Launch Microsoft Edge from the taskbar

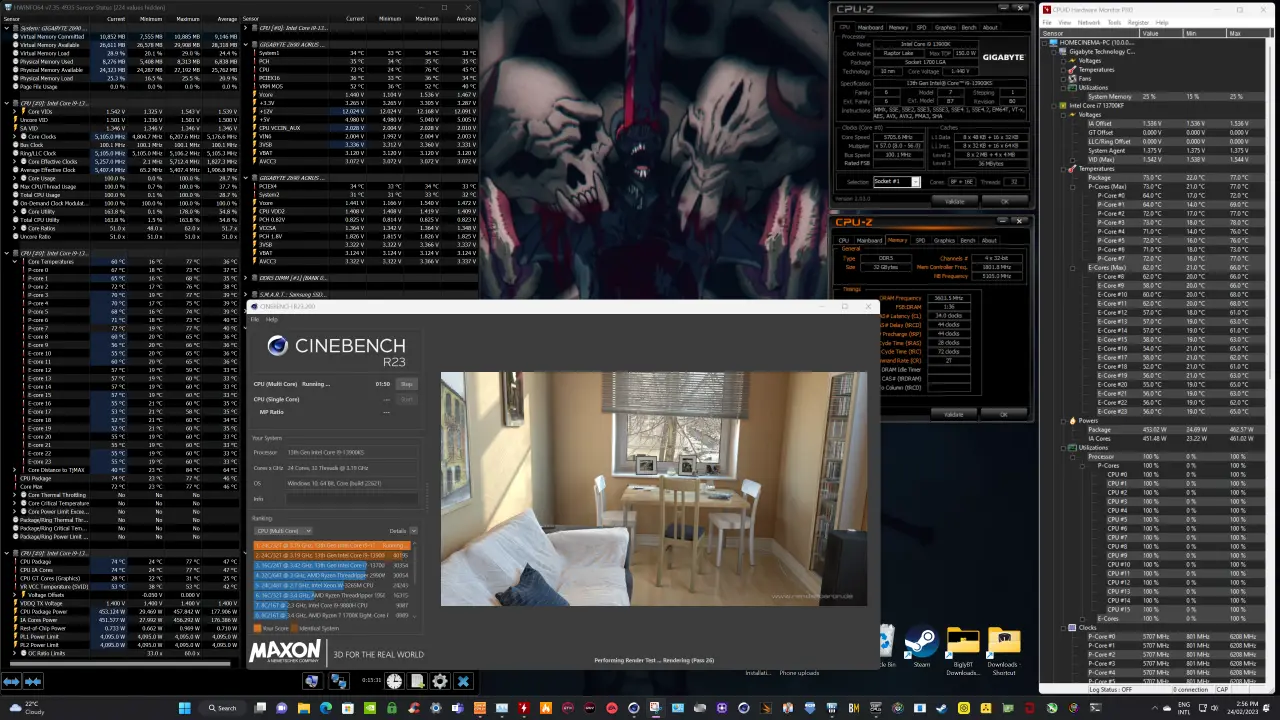[326, 708]
